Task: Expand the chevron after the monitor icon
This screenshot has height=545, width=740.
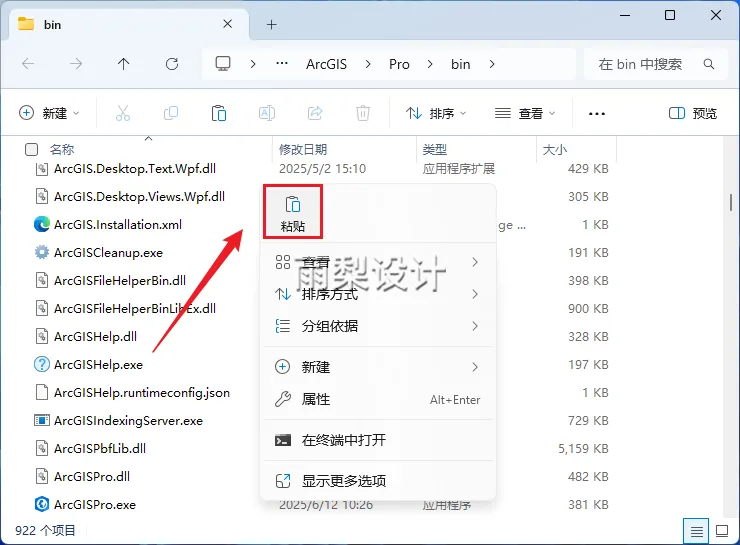Action: click(253, 64)
